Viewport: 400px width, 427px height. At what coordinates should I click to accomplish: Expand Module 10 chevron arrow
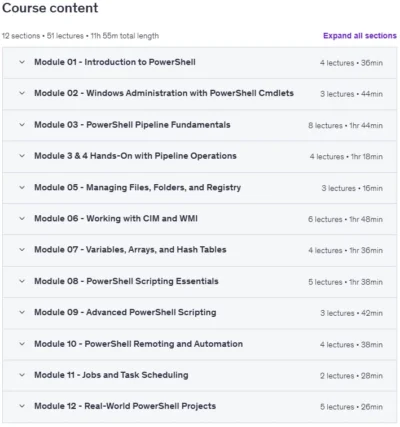(22, 344)
